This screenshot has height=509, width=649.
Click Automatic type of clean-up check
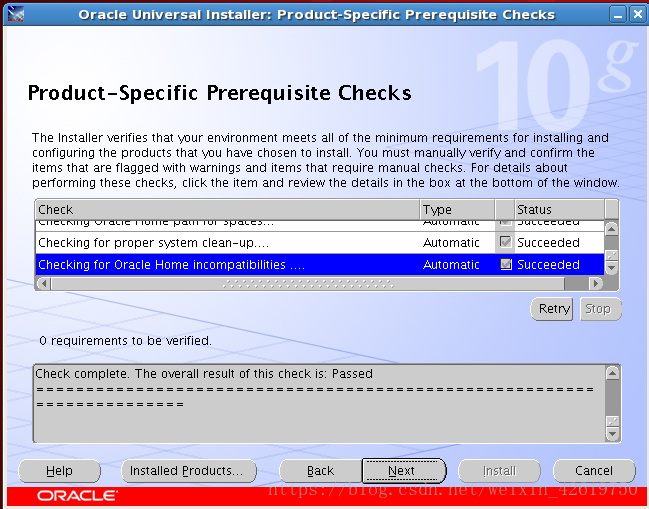click(x=451, y=242)
